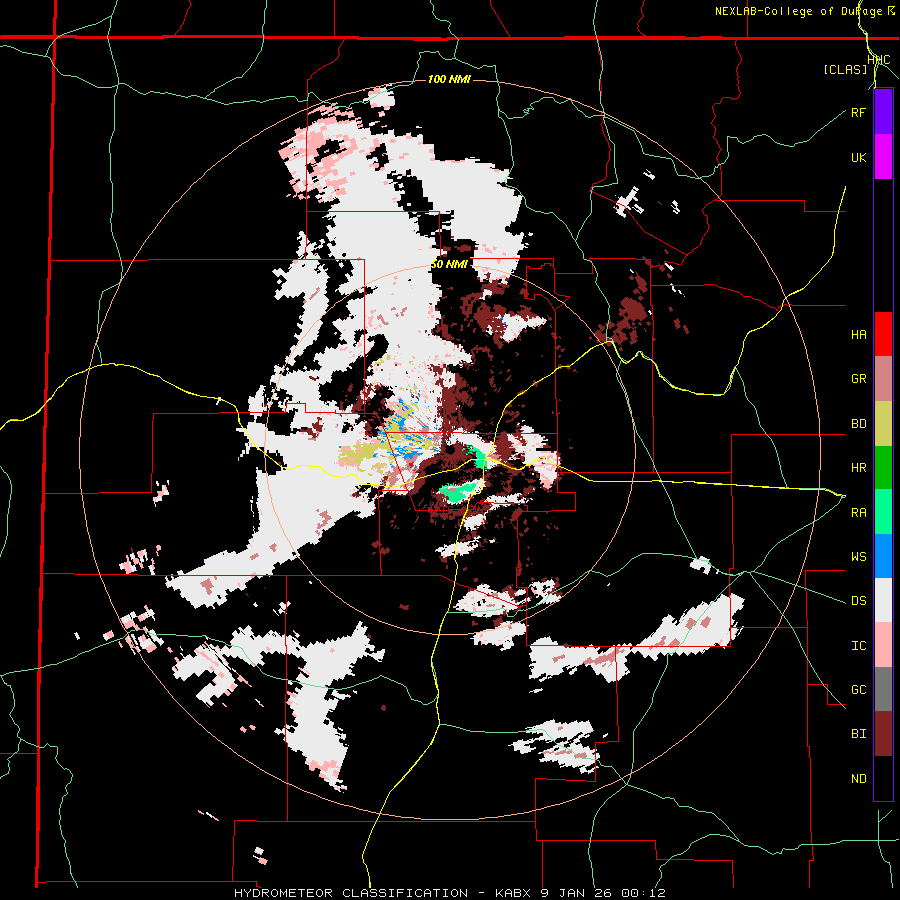900x900 pixels.
Task: Click the 50 NMI range ring label
Action: point(449,264)
